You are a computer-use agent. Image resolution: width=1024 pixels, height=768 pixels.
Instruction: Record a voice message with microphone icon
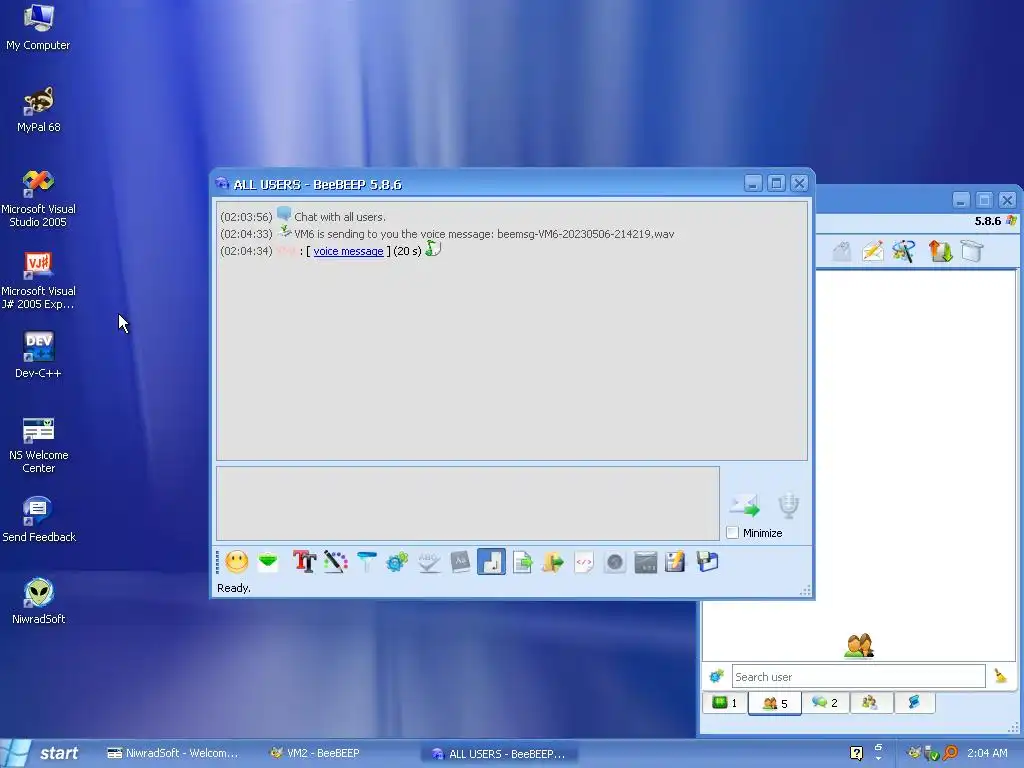[788, 505]
